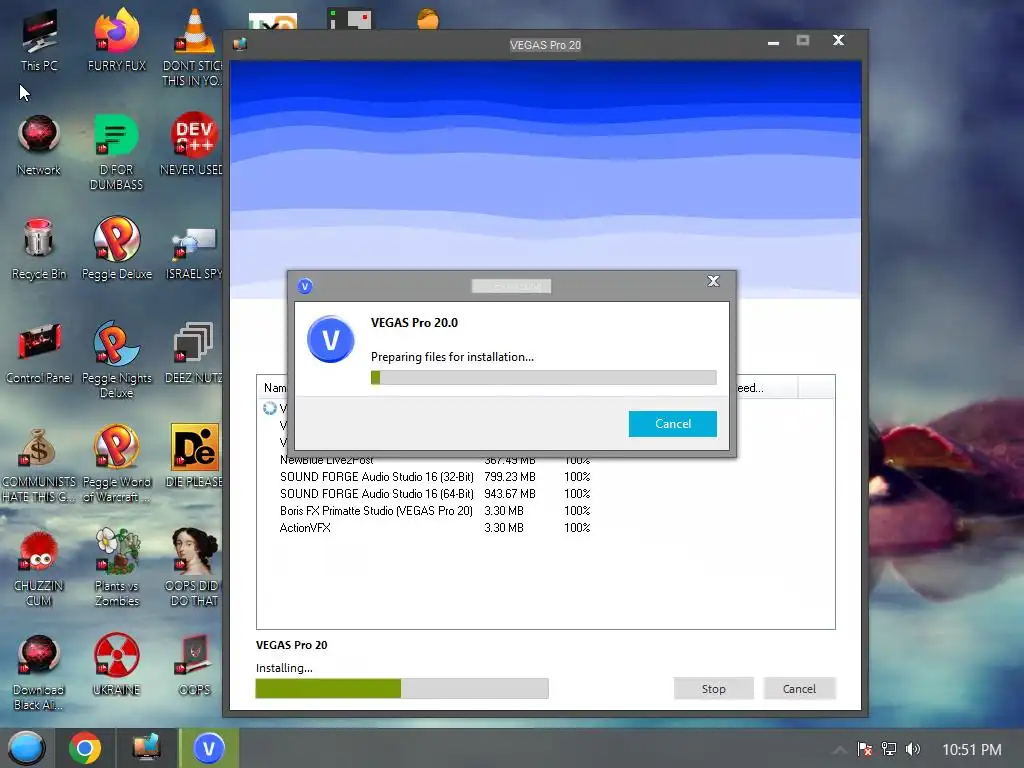Click the 799.23 MB size value
This screenshot has width=1024, height=768.
click(x=509, y=477)
